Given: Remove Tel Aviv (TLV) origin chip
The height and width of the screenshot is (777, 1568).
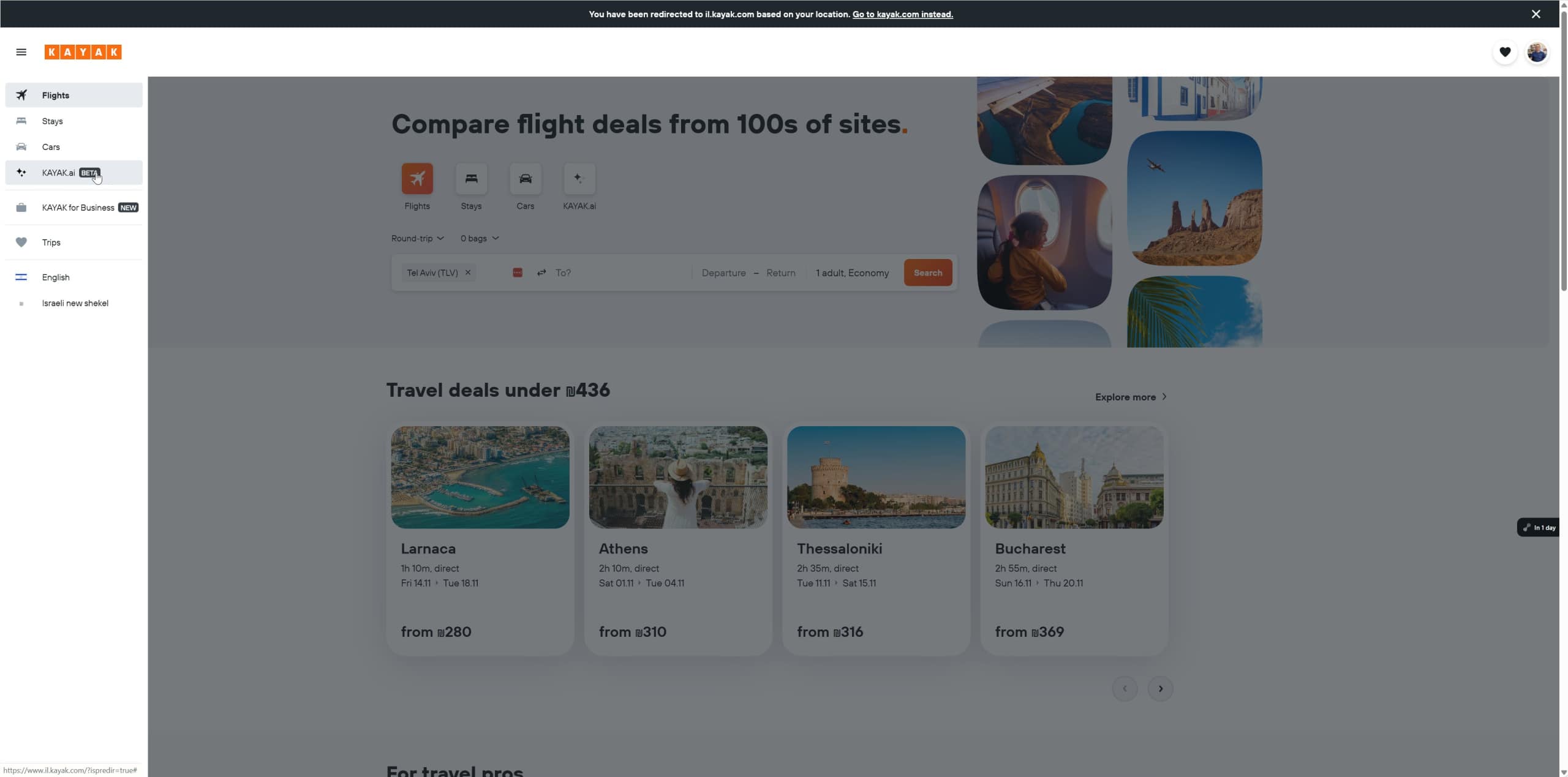Looking at the screenshot, I should (x=468, y=273).
